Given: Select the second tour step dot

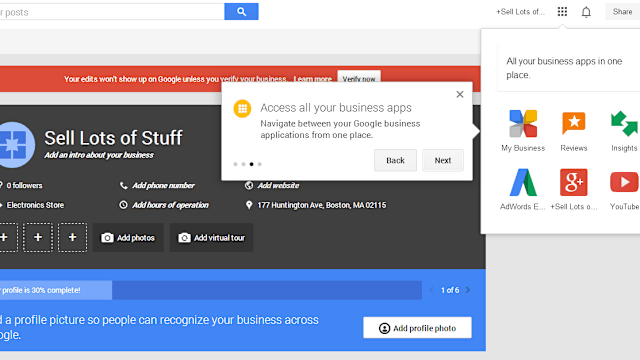Looking at the screenshot, I should 243,164.
